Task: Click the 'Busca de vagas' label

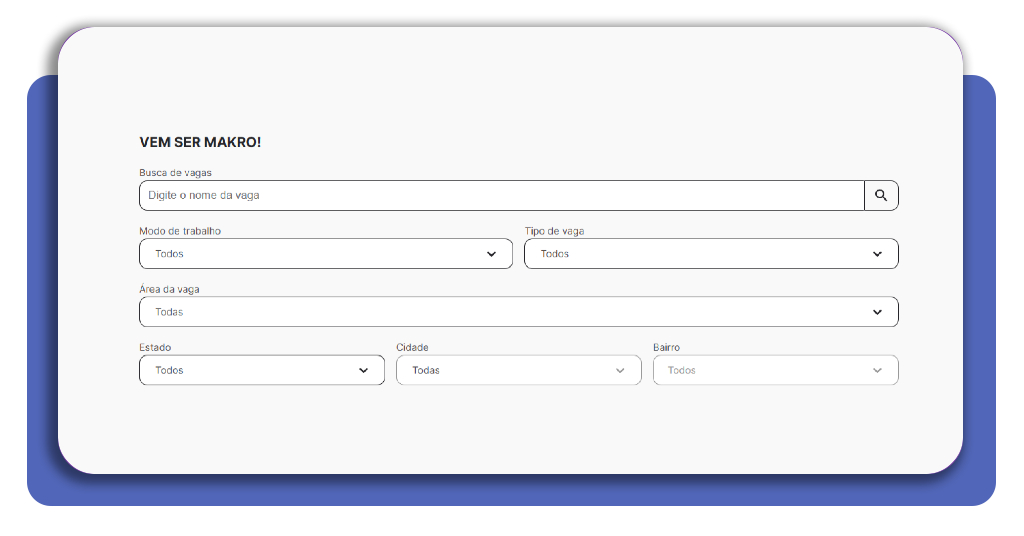Action: coord(175,172)
